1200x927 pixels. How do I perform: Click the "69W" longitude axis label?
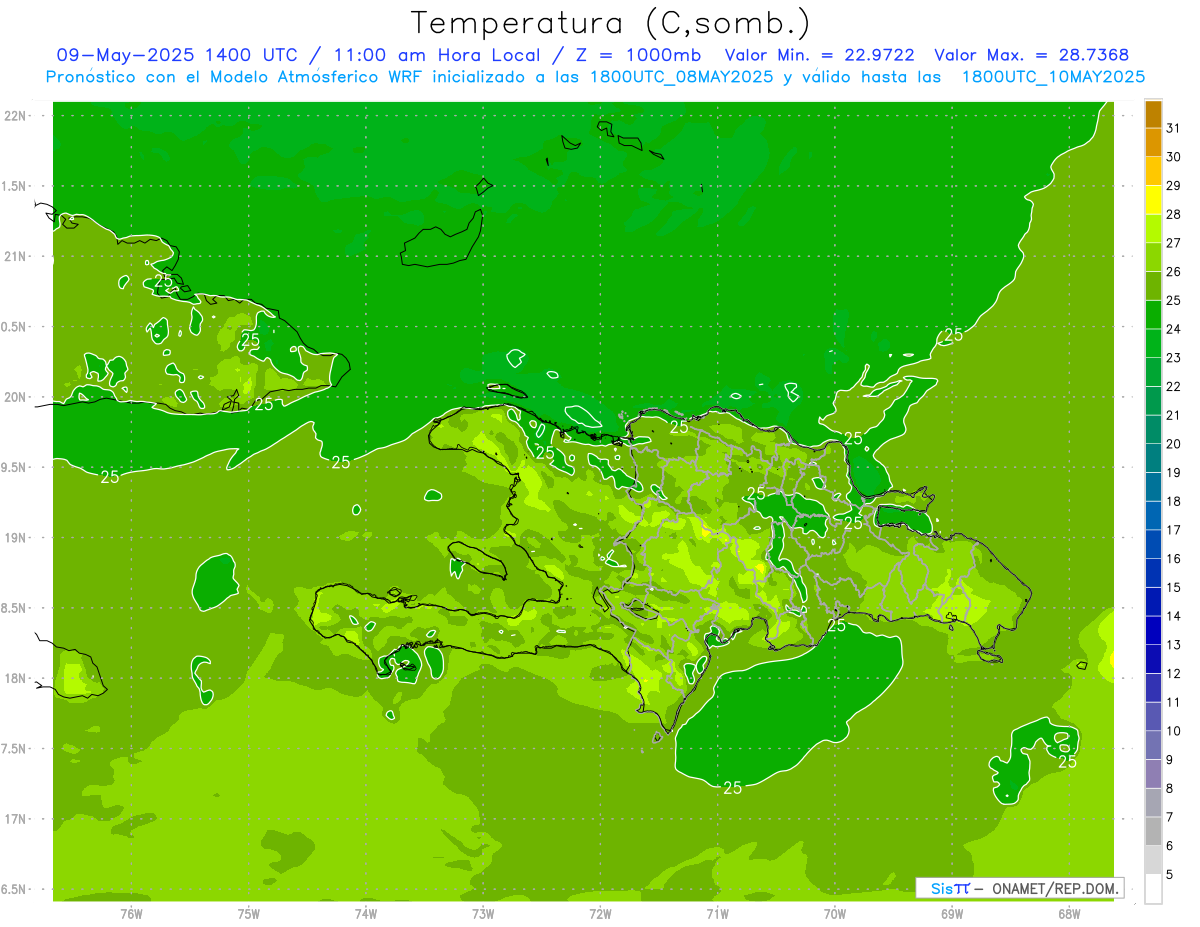point(952,914)
